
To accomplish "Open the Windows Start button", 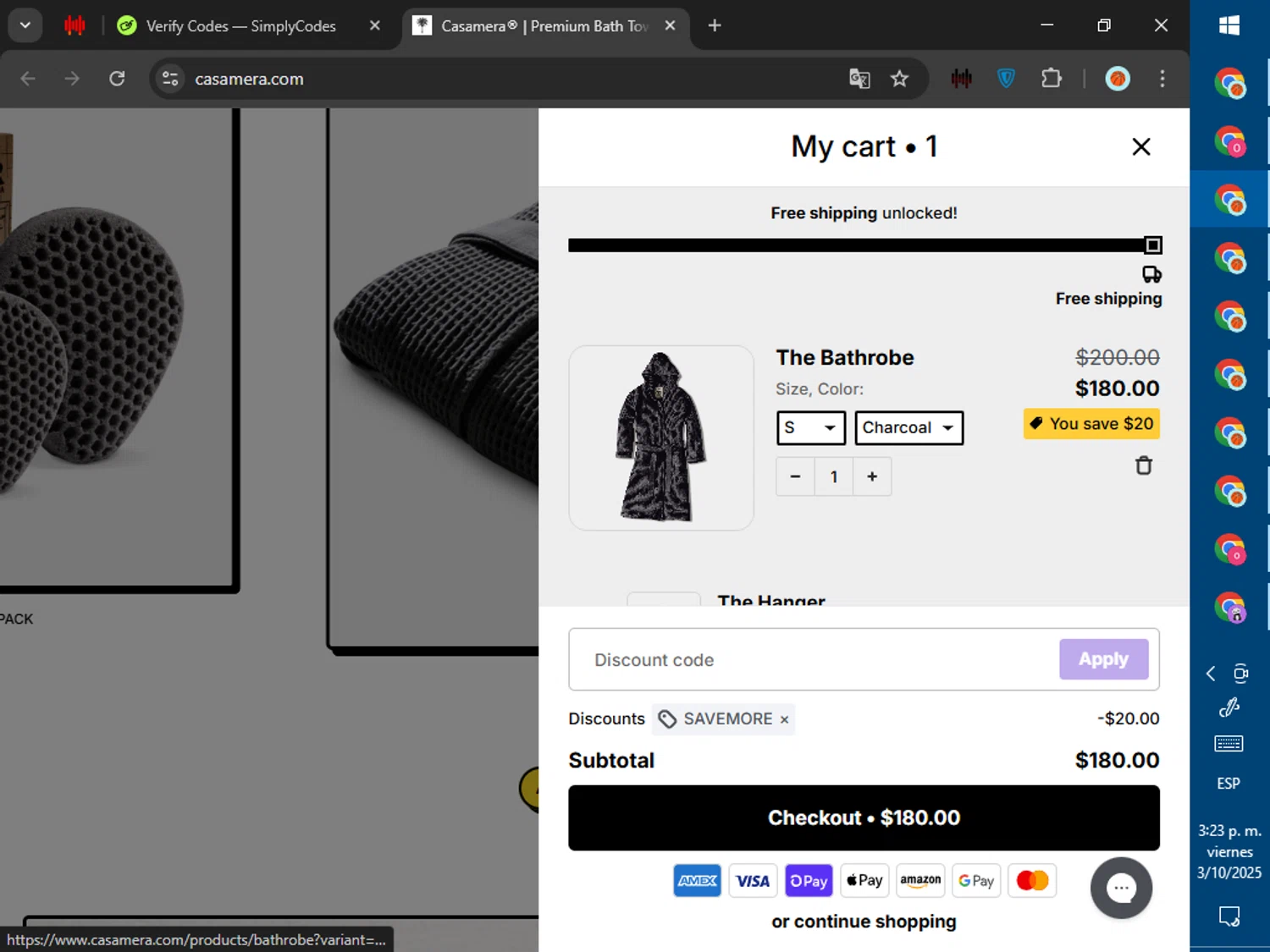I will pyautogui.click(x=1229, y=25).
